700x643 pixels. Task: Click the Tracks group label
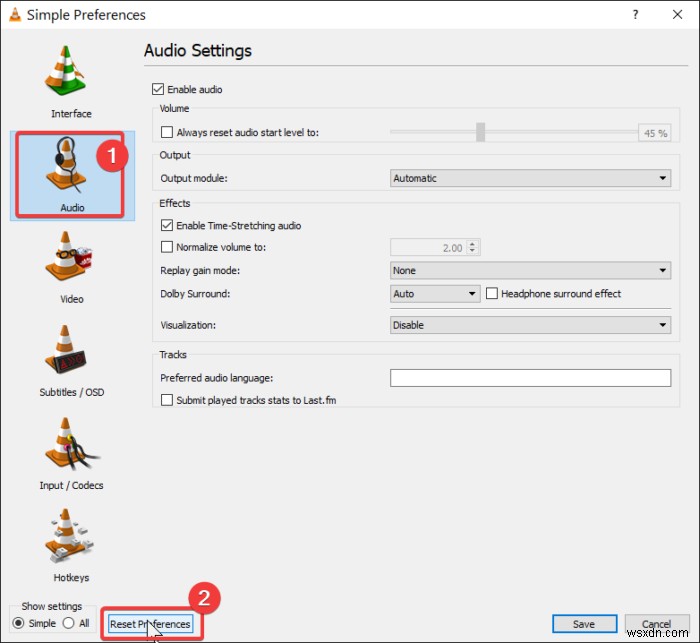coord(173,355)
